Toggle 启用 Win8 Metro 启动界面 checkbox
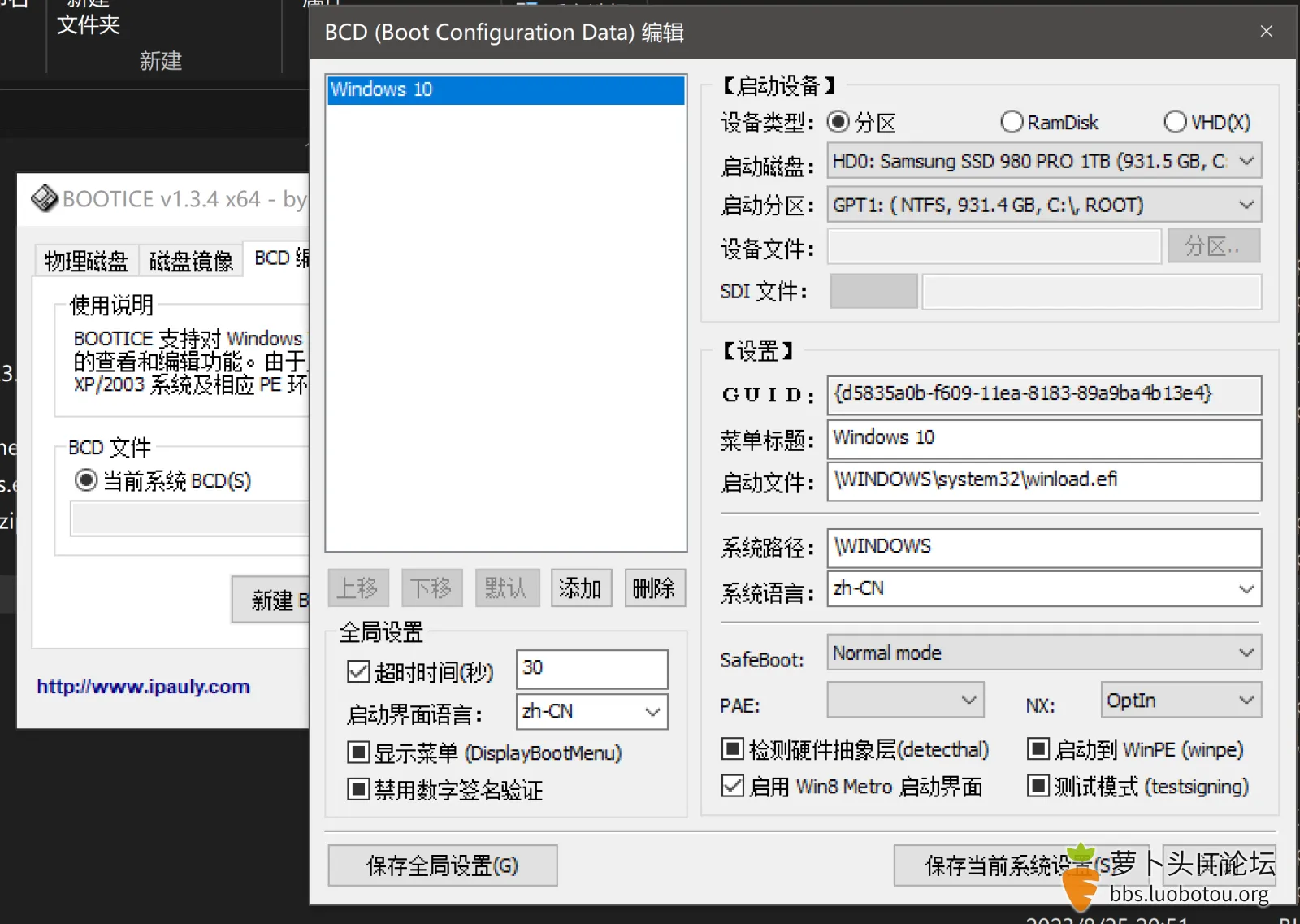Viewport: 1300px width, 924px height. tap(732, 786)
